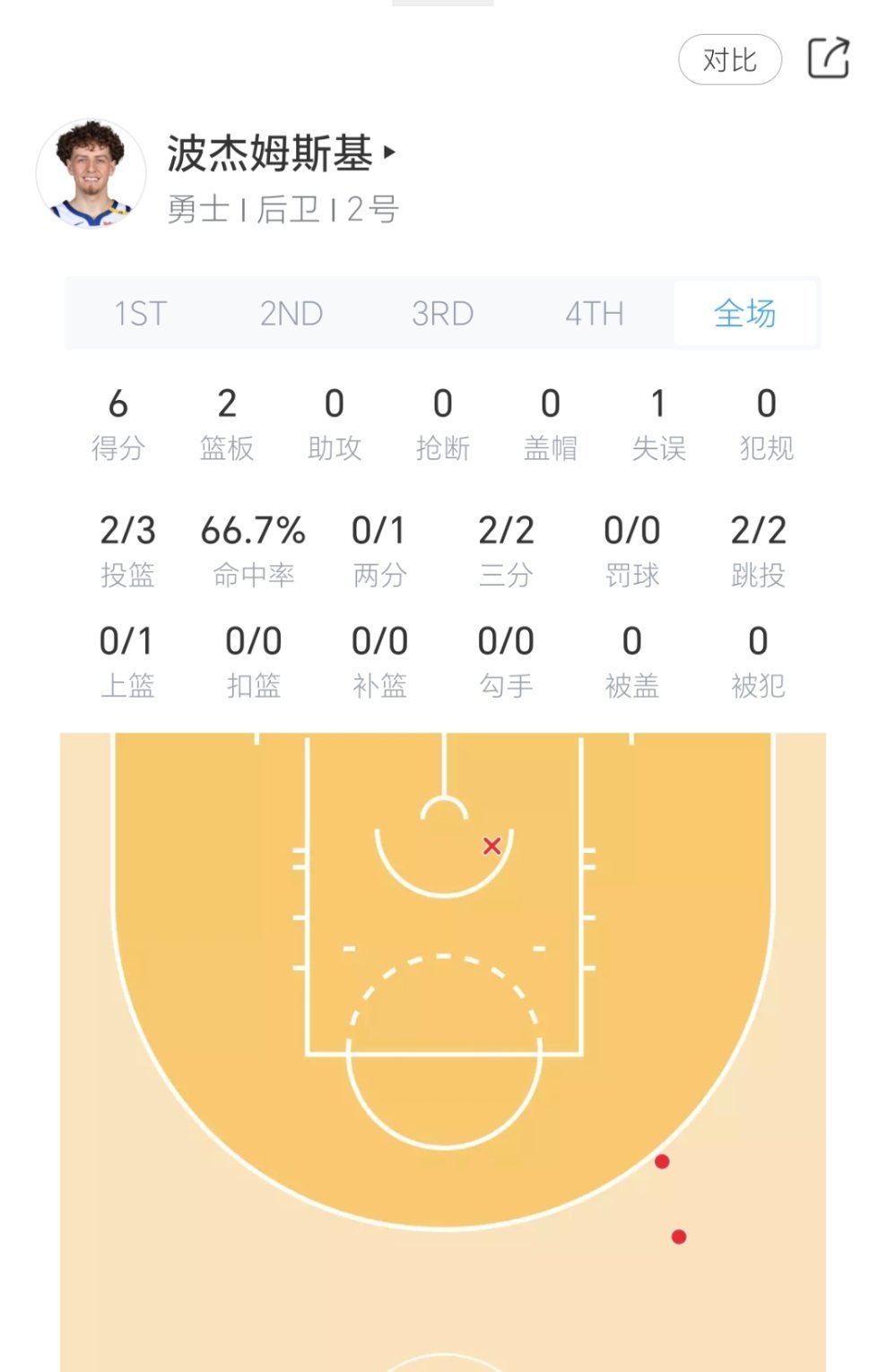Switch to the 2ND quarter tab
878x1372 pixels.
[291, 314]
